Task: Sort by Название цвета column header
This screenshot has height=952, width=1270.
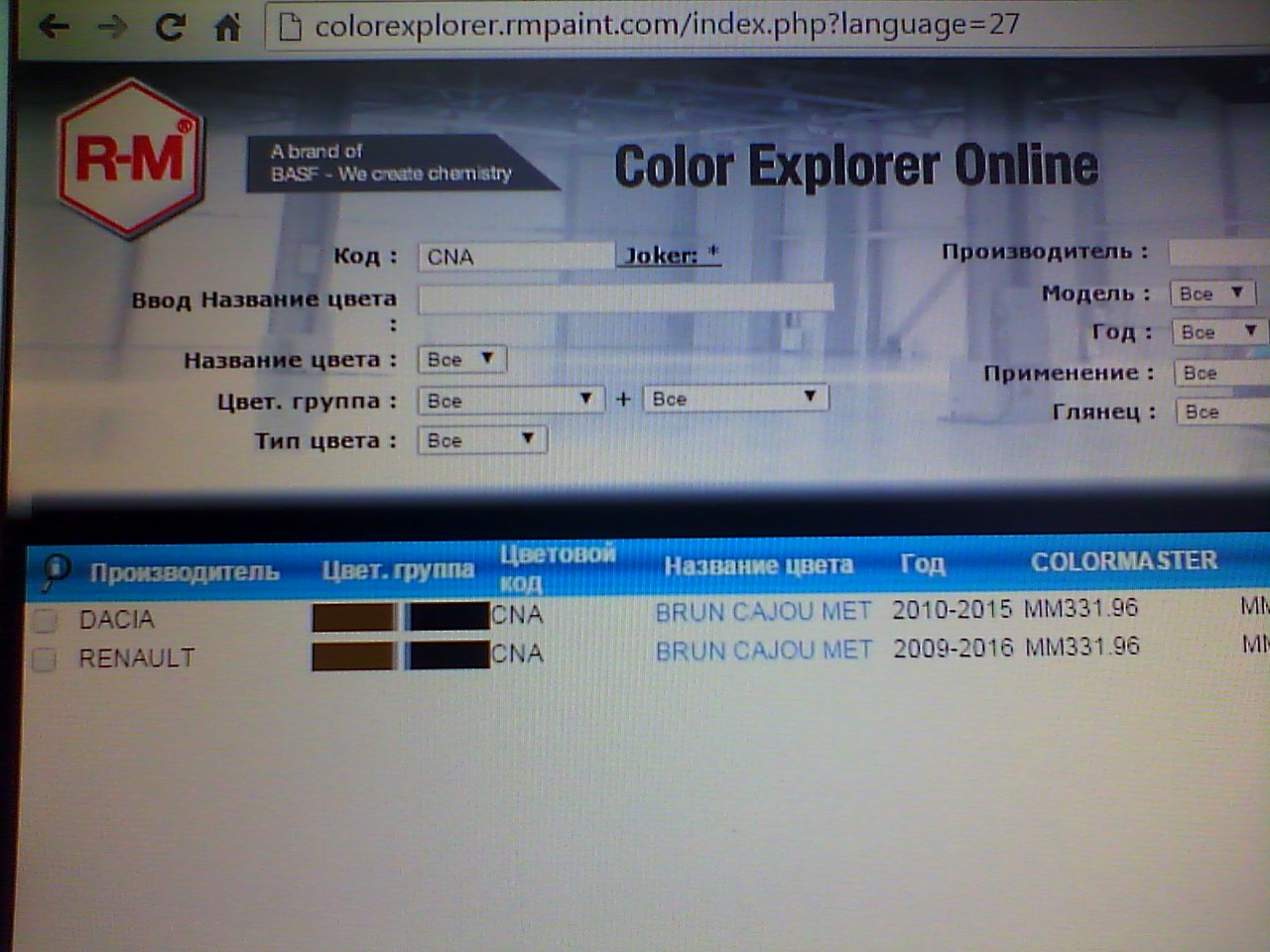Action: (x=759, y=566)
